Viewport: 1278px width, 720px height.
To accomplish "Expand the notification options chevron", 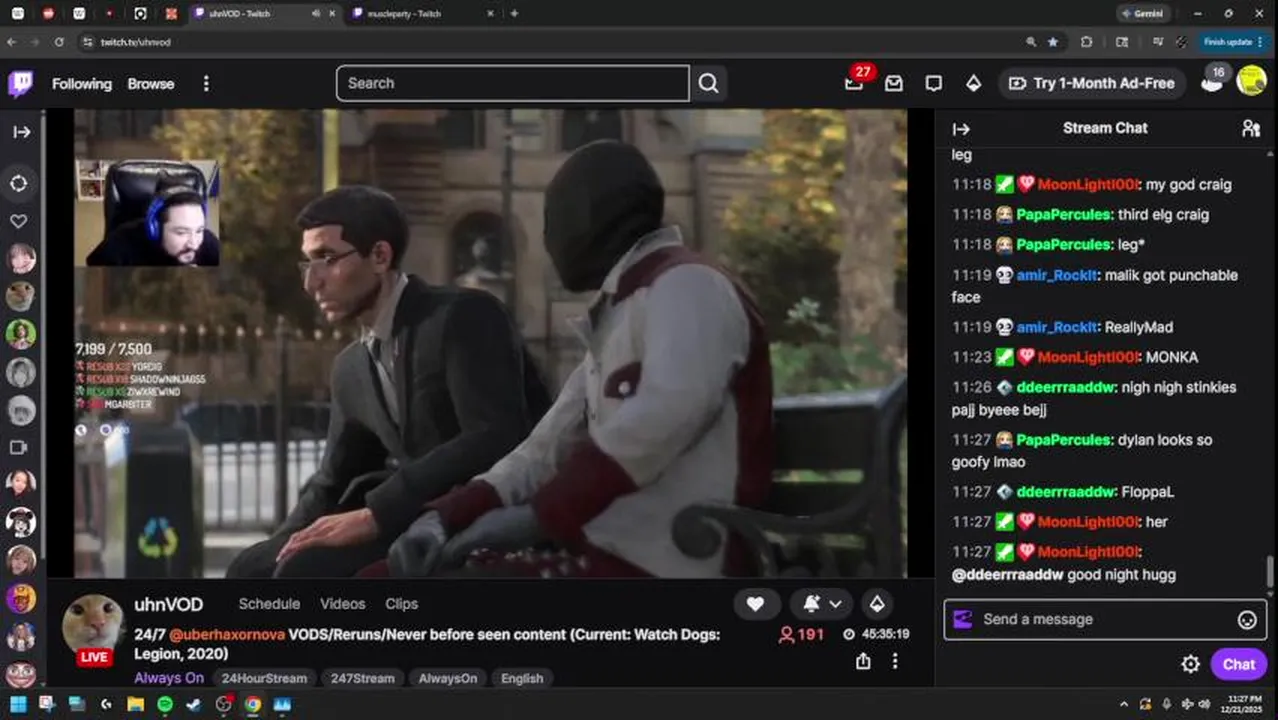I will click(x=835, y=604).
